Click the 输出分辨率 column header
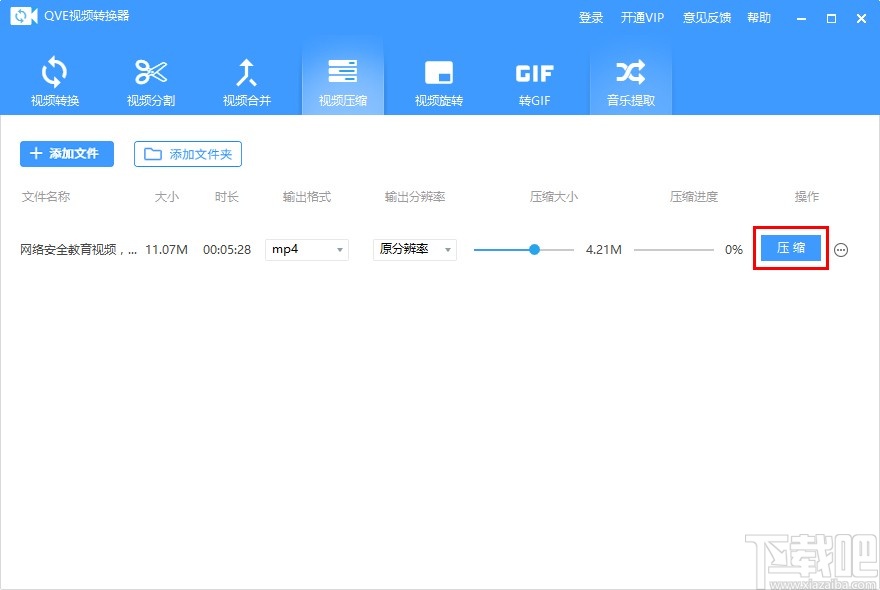The image size is (880, 590). click(415, 197)
